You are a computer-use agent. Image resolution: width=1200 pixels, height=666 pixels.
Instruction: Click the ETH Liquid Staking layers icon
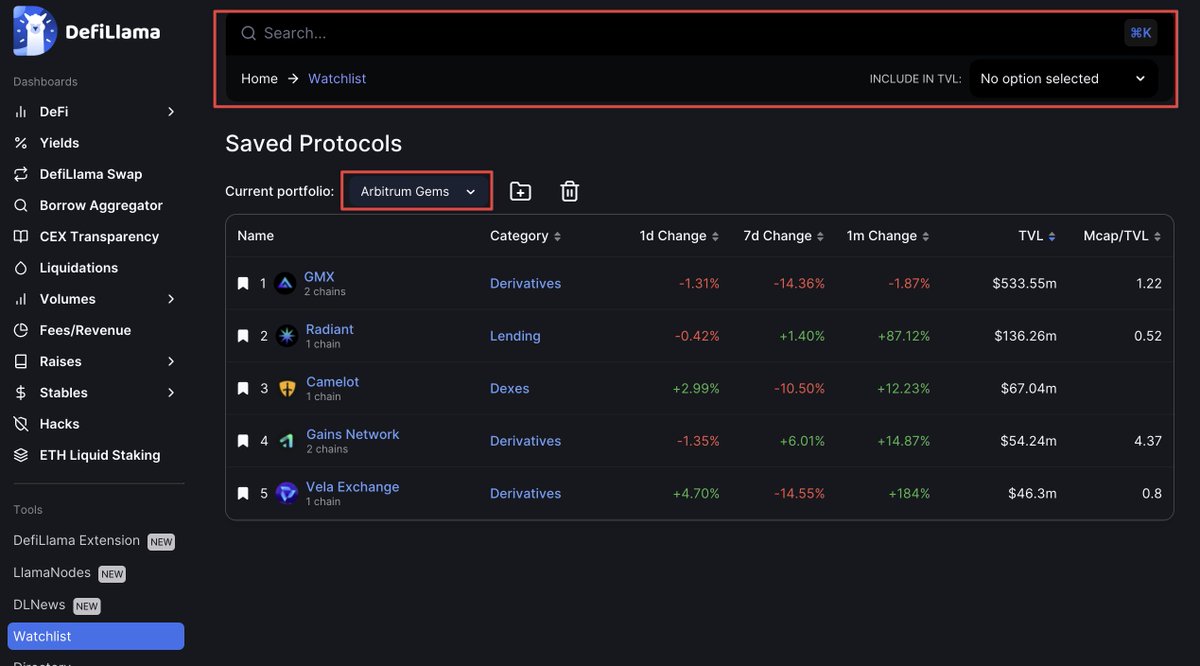click(20, 455)
